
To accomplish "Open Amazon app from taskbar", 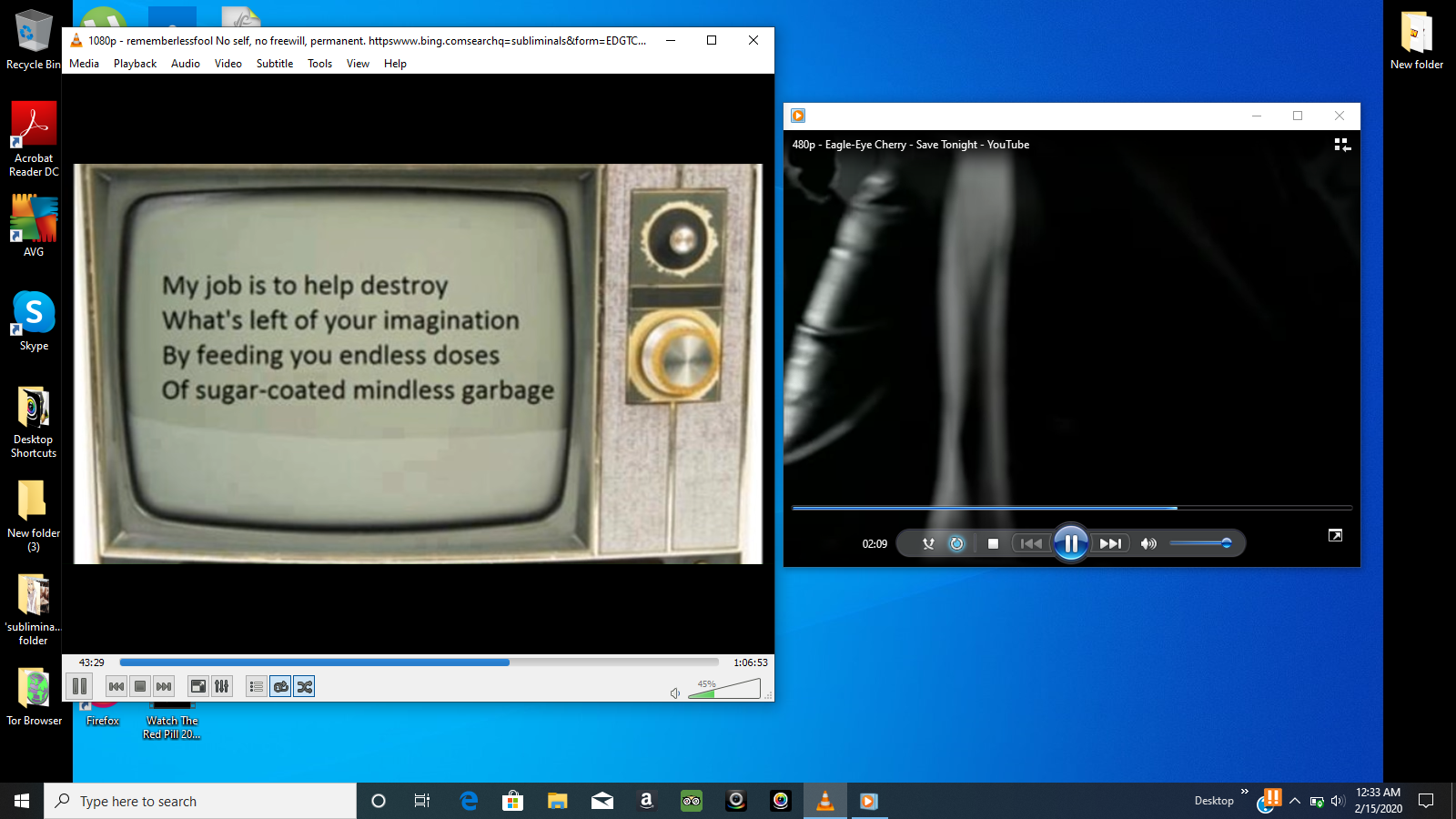I will [647, 801].
